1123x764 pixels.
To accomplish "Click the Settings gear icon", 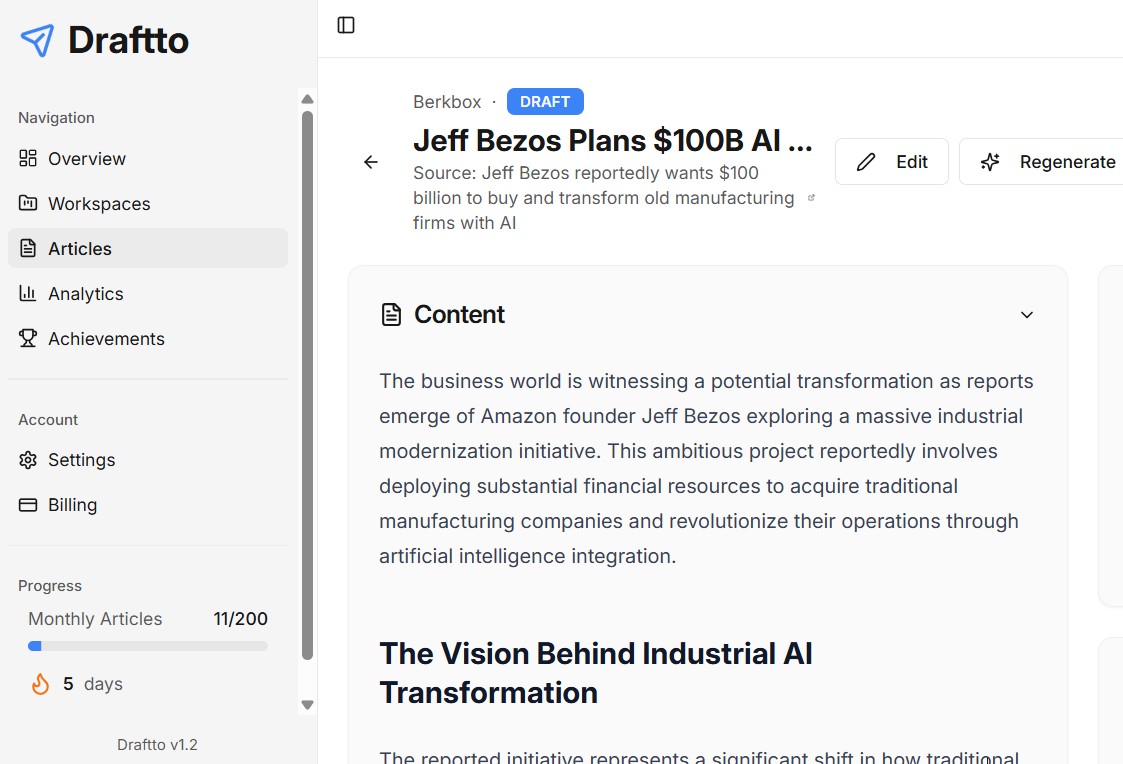I will tap(28, 460).
